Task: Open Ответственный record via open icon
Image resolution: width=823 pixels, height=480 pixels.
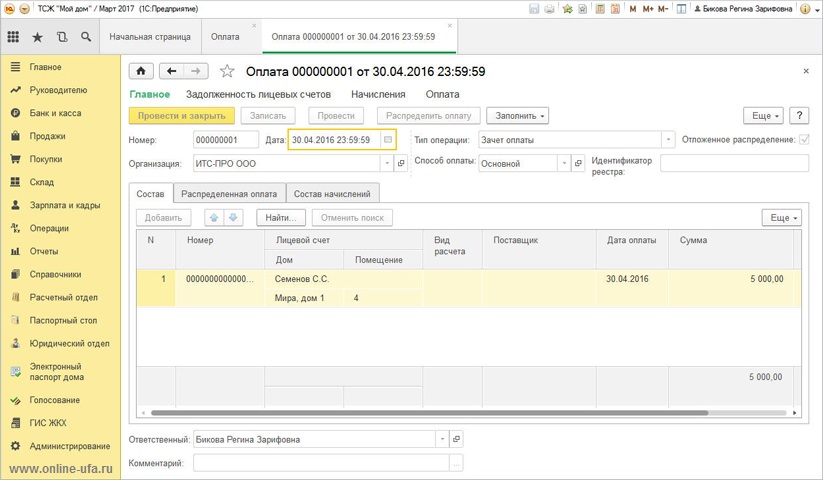Action: click(x=456, y=439)
